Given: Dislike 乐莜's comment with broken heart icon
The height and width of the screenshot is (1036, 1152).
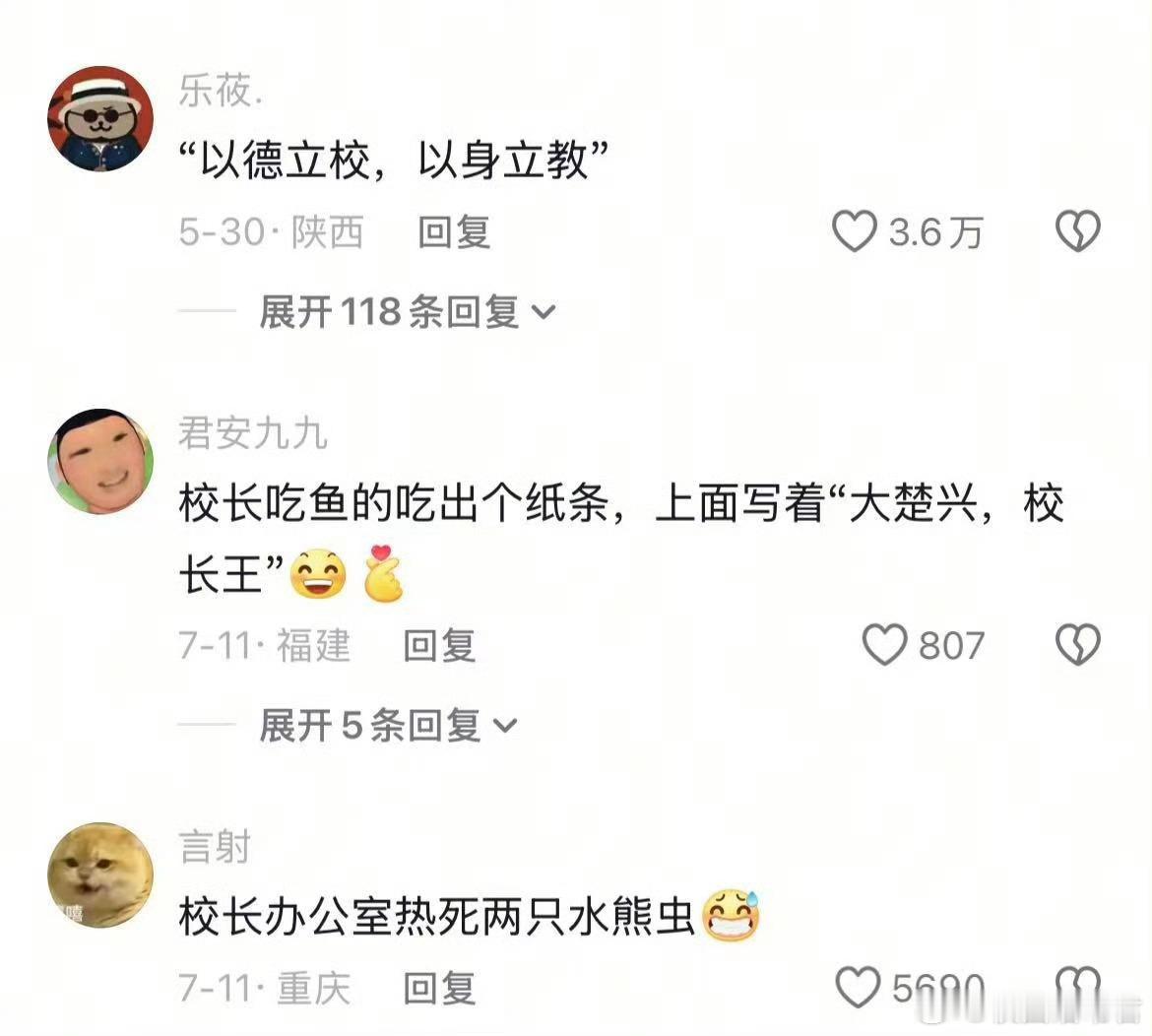Looking at the screenshot, I should click(x=1078, y=231).
